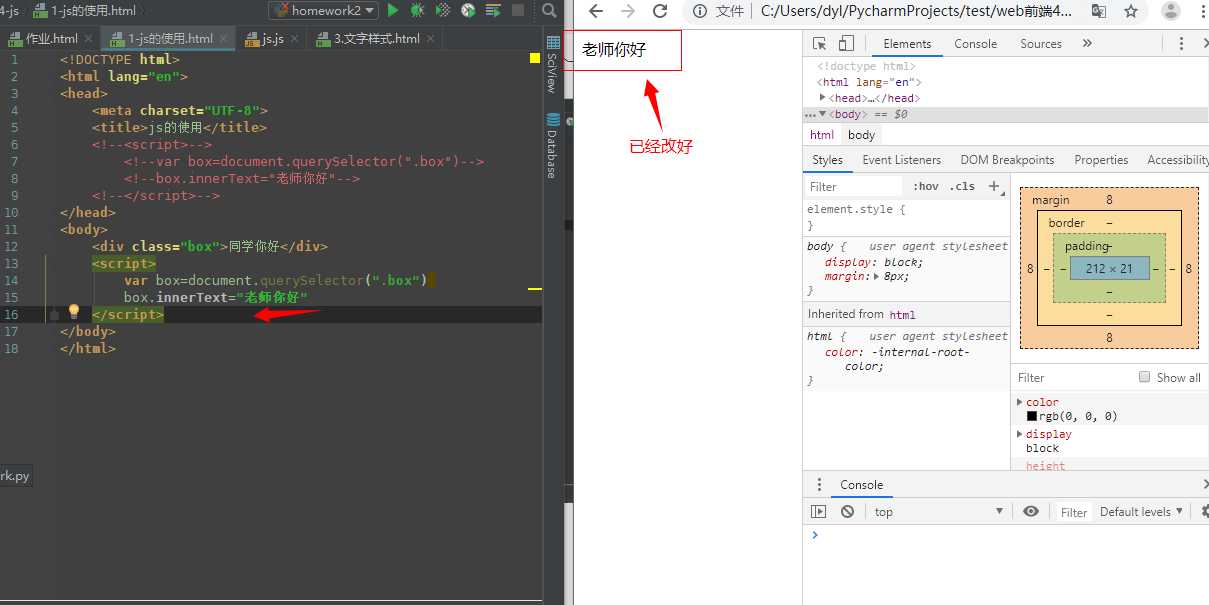Expand the head element in DOM tree

823,98
